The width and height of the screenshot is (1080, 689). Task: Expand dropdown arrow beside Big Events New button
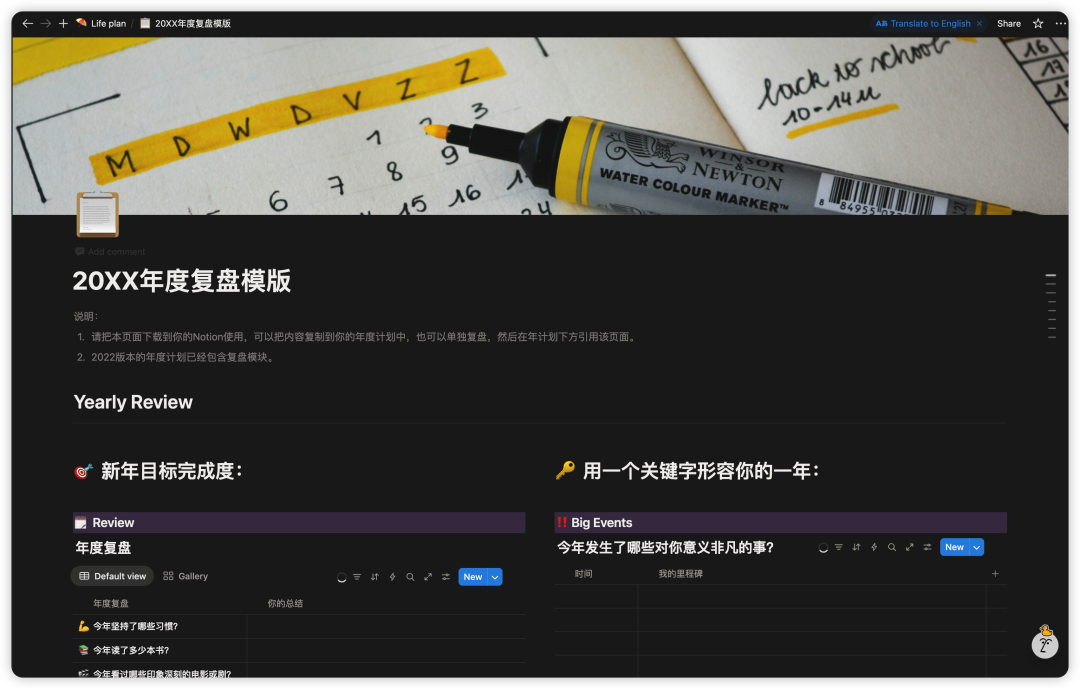(x=977, y=547)
